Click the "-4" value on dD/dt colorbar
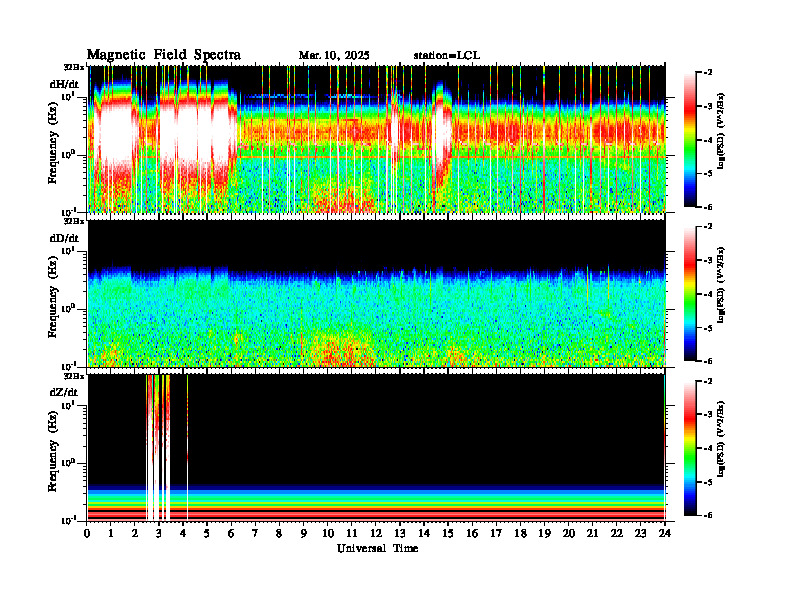This screenshot has height=612, width=792. point(708,294)
